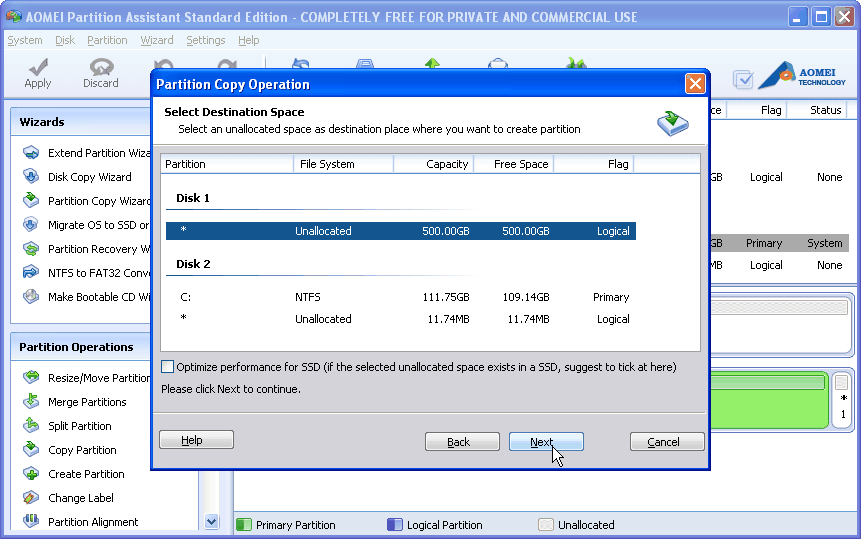This screenshot has height=539, width=861.
Task: Enable Optimize performance for SSD checkbox
Action: (x=167, y=367)
